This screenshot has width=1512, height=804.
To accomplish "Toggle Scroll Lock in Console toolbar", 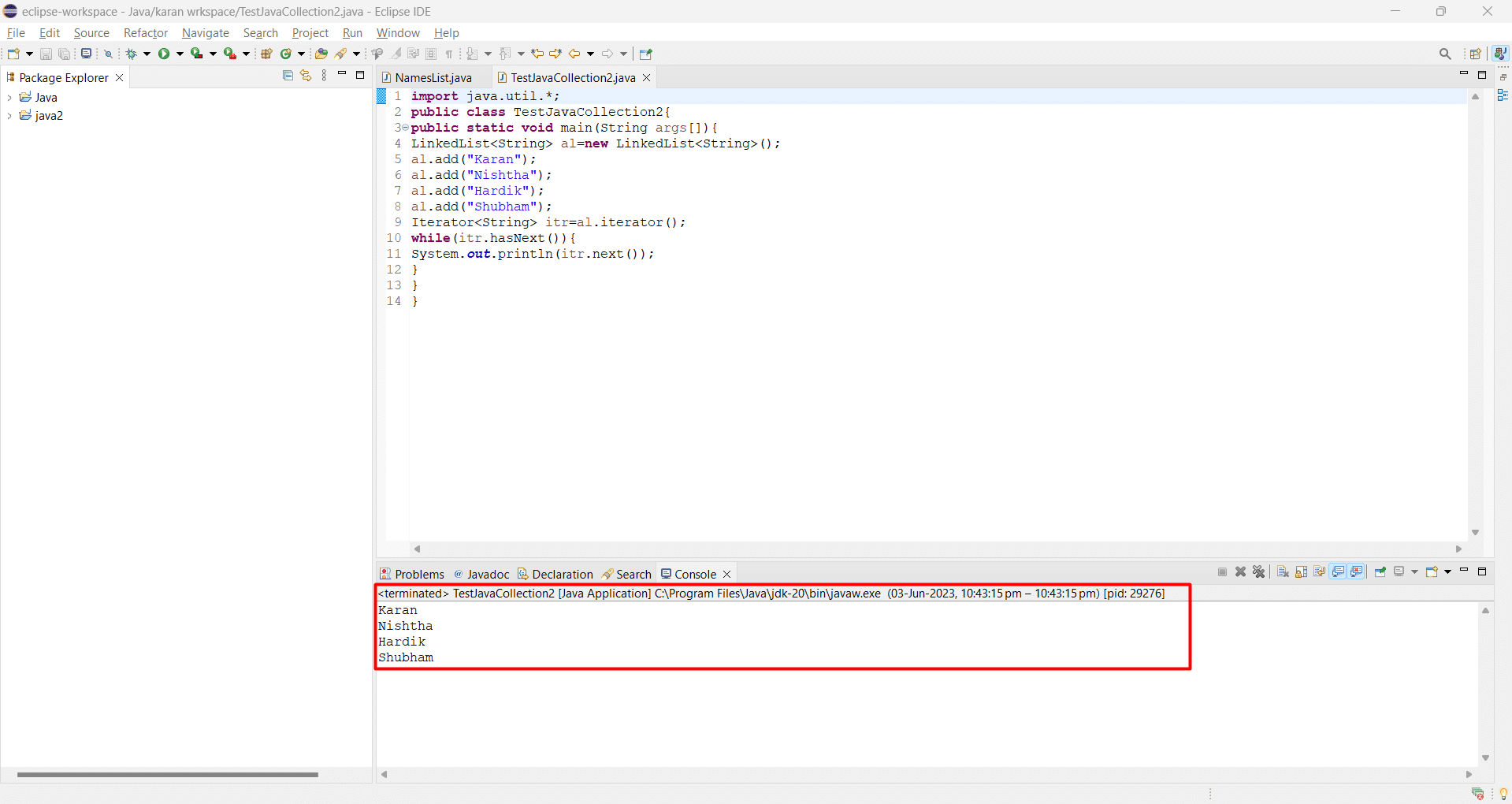I will (x=1301, y=572).
